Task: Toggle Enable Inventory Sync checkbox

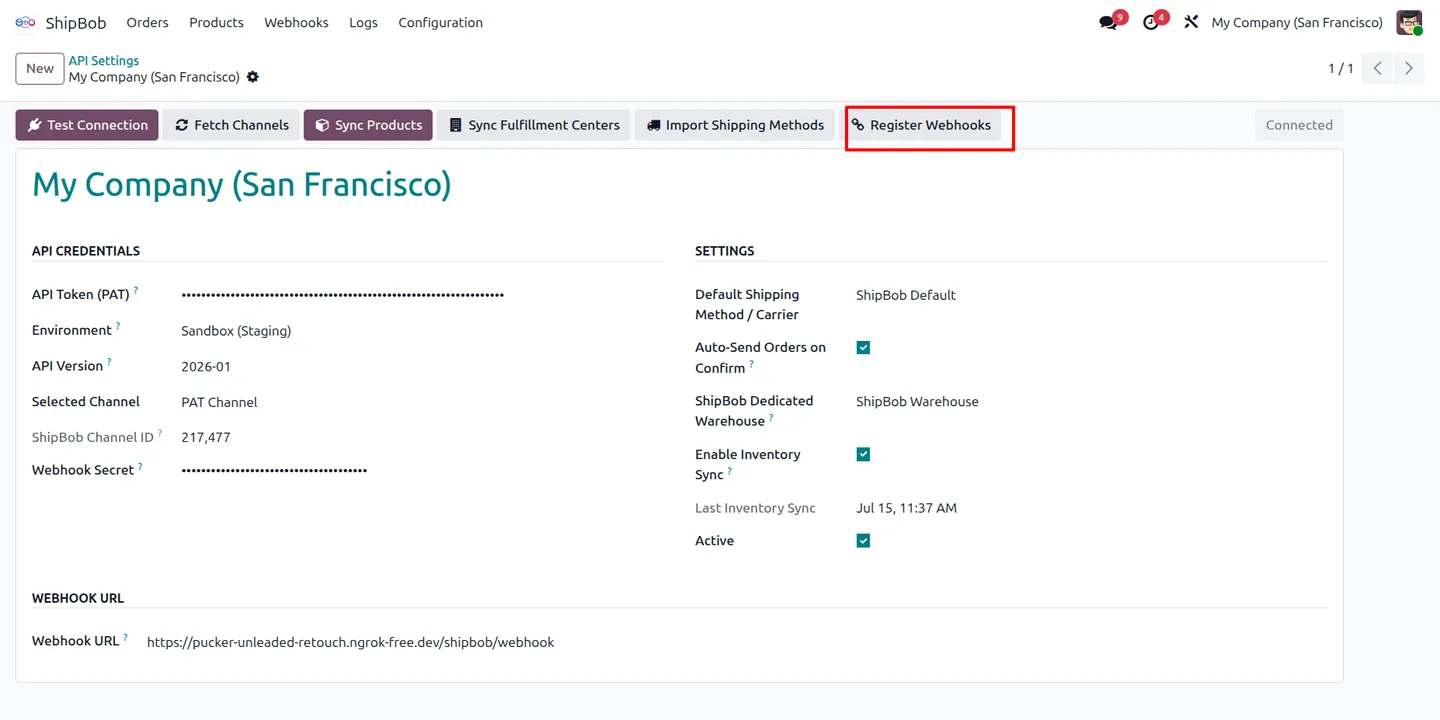Action: [863, 454]
